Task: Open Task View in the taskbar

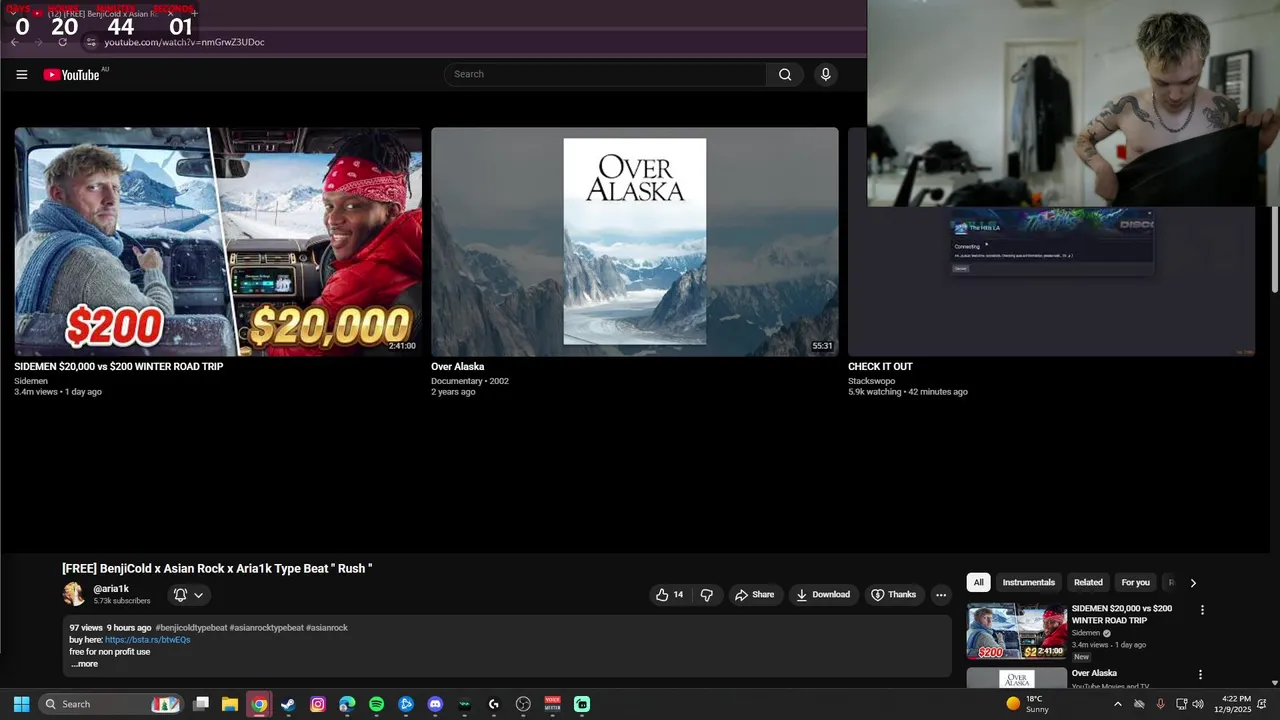Action: [x=200, y=704]
